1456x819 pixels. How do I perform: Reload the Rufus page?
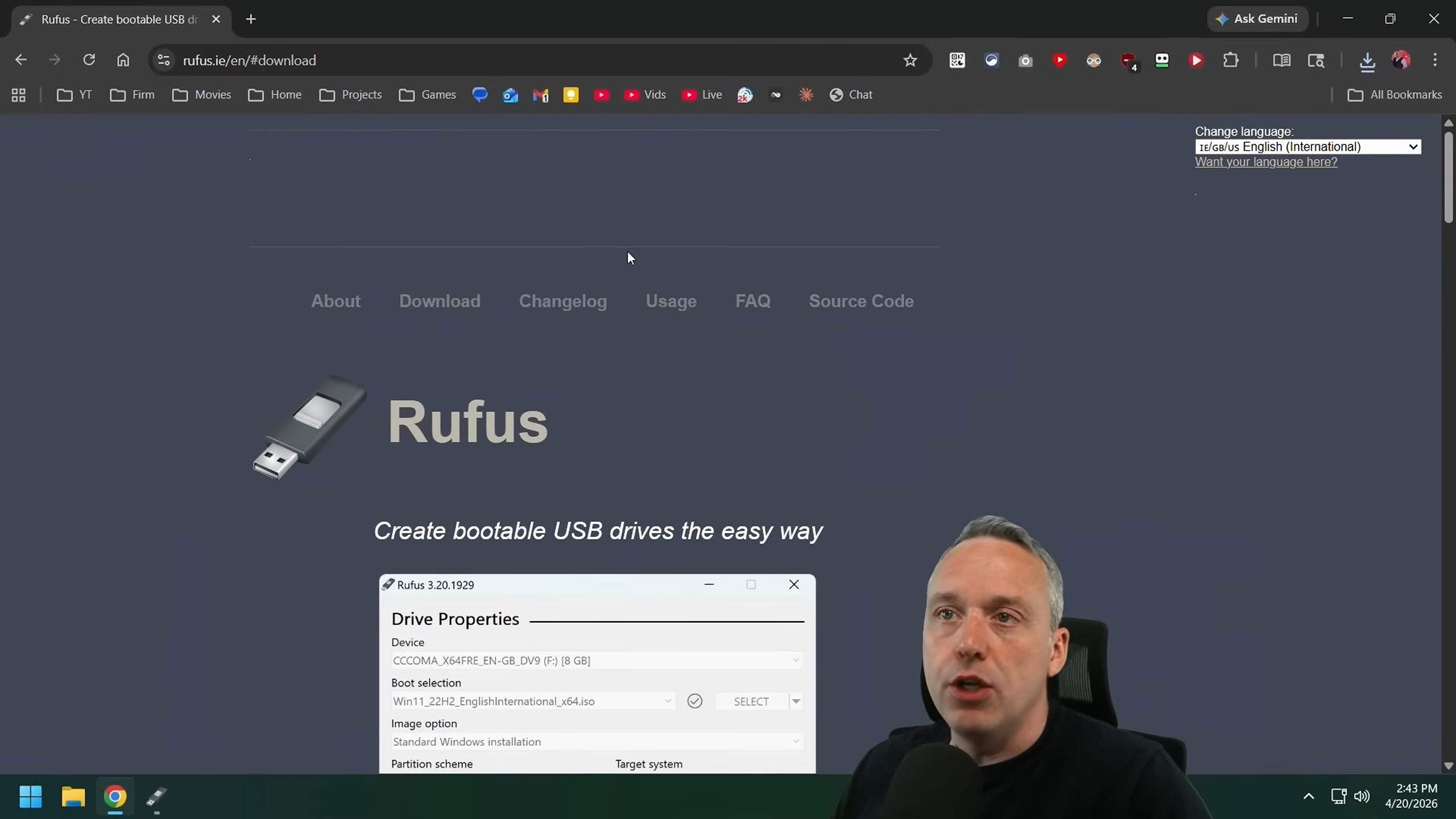point(89,60)
